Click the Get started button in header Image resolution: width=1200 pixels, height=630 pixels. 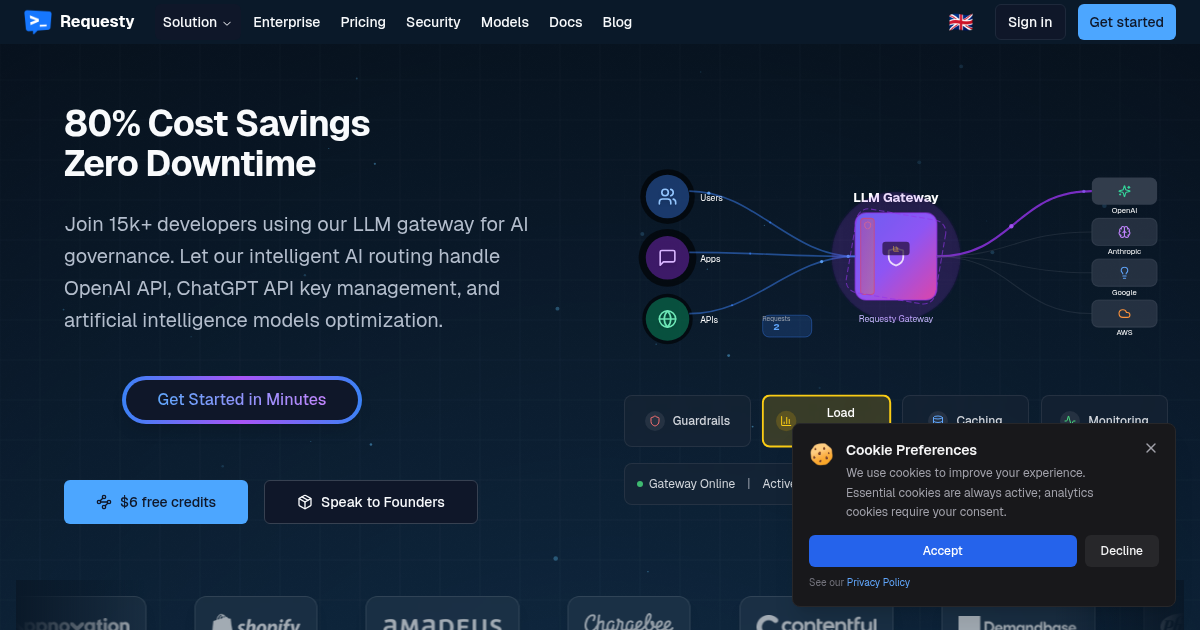(x=1126, y=22)
